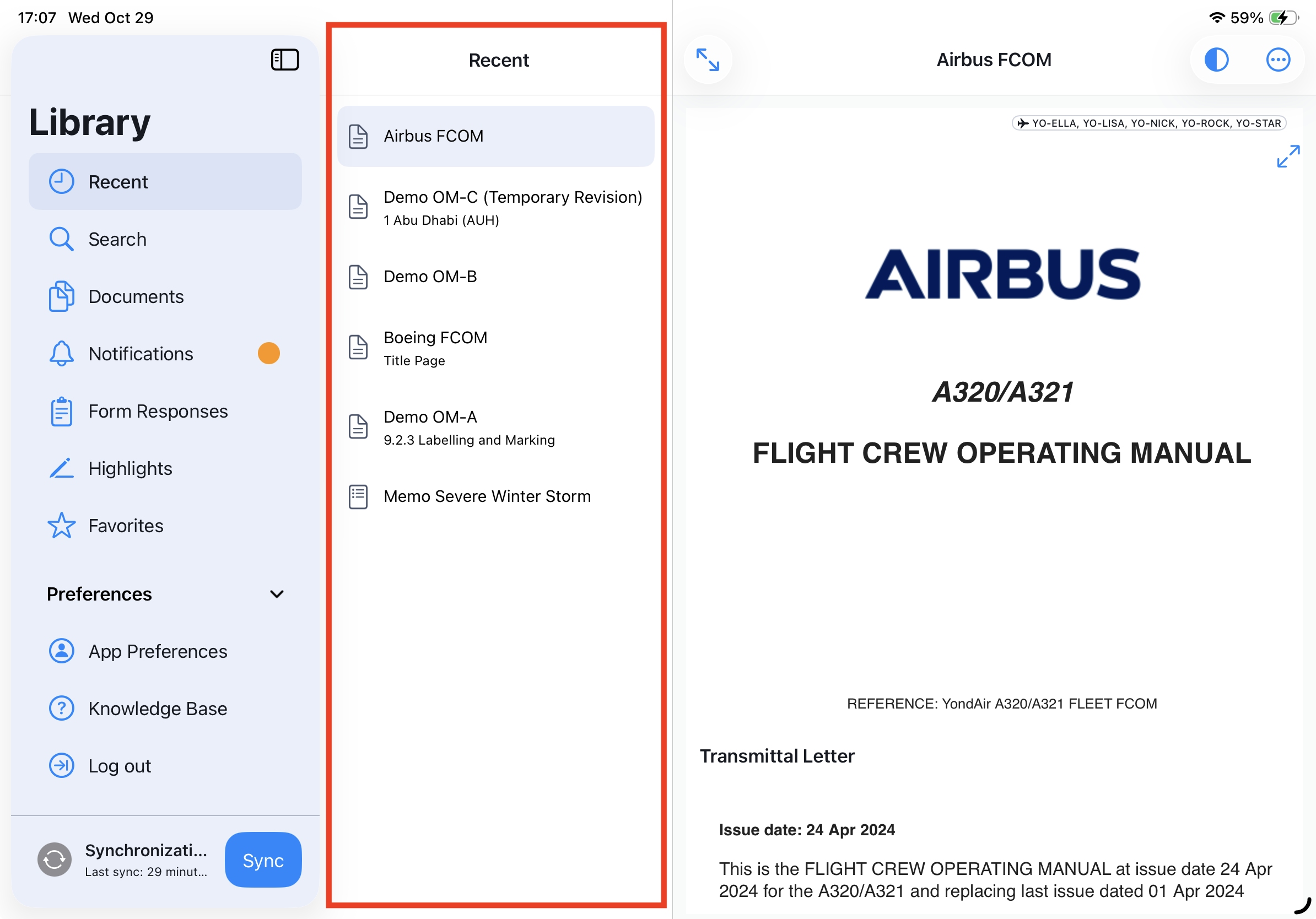Viewport: 1316px width, 919px height.
Task: Click the Favorites star icon
Action: point(61,526)
